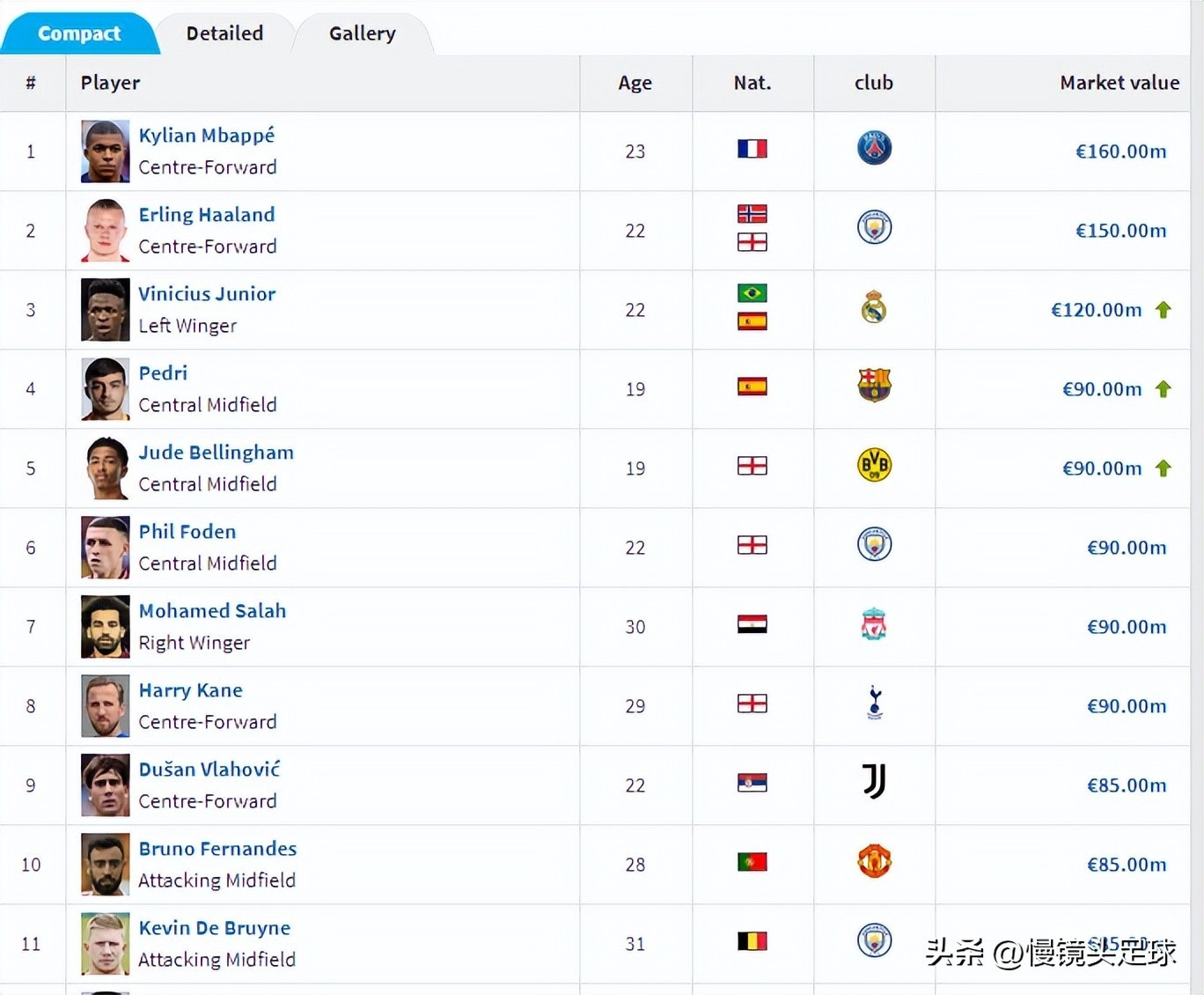This screenshot has width=1204, height=995.
Task: Click the Juventus club logo
Action: click(x=874, y=782)
